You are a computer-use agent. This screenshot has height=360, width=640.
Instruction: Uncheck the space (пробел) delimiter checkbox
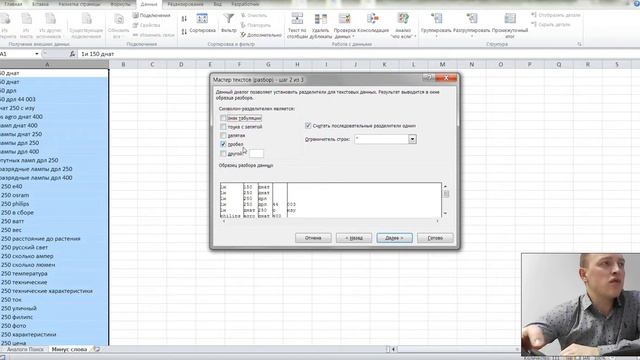[223, 144]
